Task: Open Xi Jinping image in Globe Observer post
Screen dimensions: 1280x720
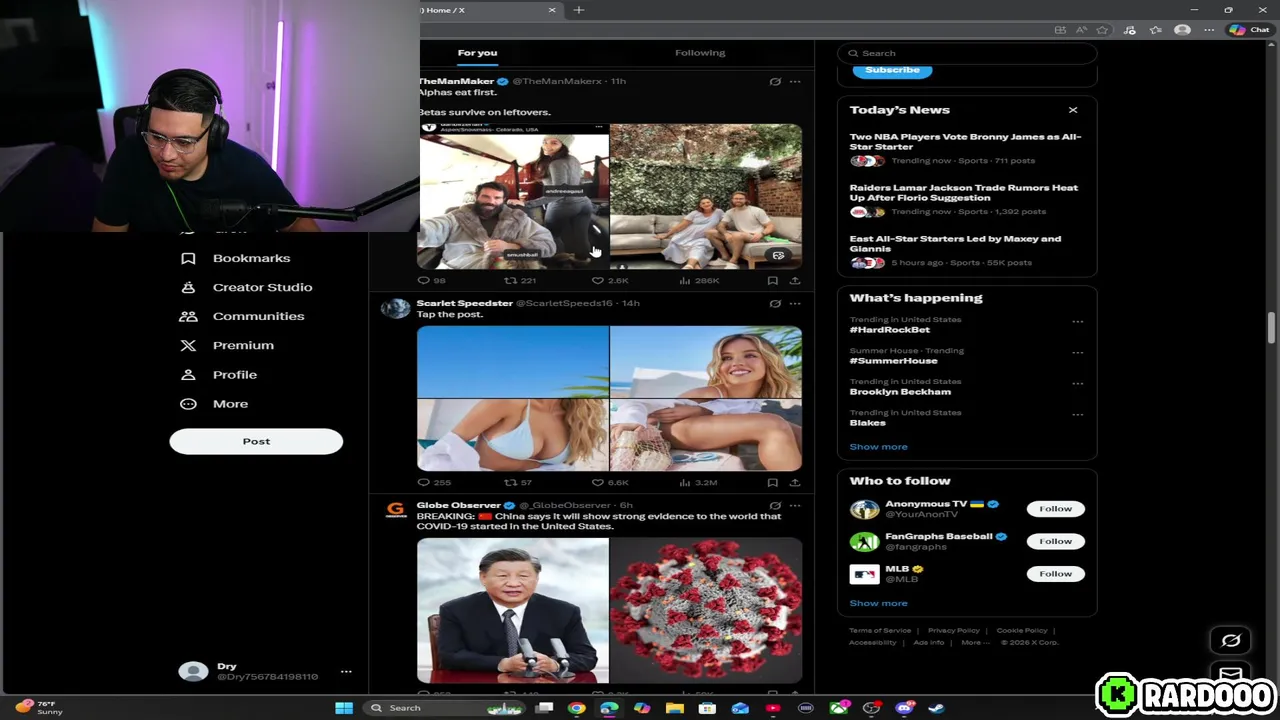Action: click(513, 610)
